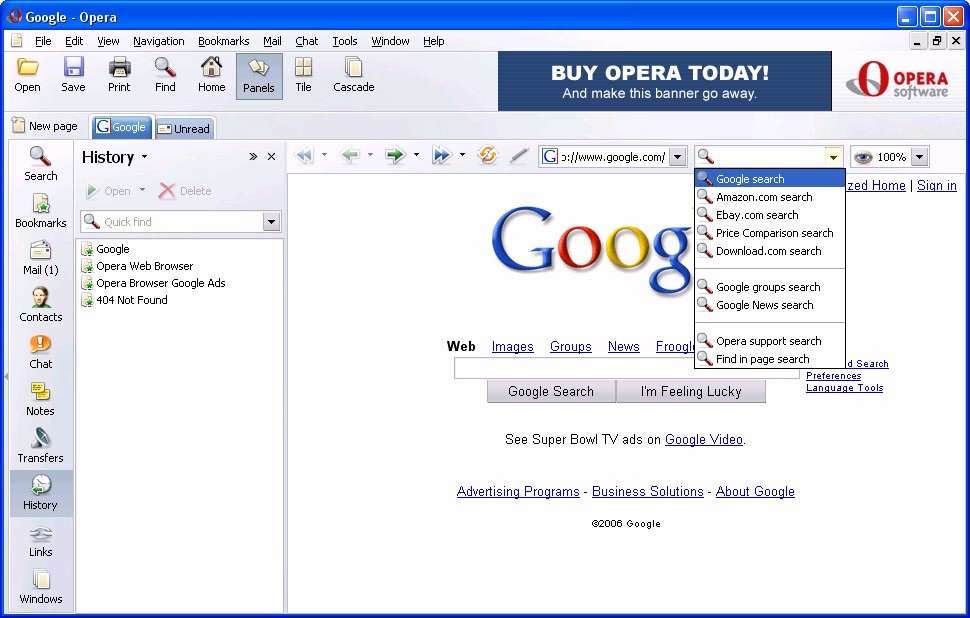Select Amazon.com search from list
This screenshot has width=970, height=618.
tap(770, 197)
